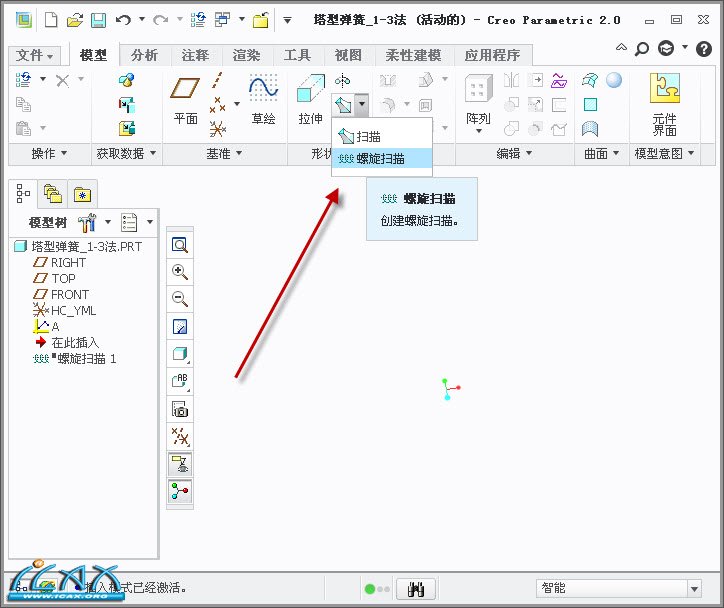Expand the 获取数据 group dropdown
Screen dimensions: 724x608
(x=126, y=153)
